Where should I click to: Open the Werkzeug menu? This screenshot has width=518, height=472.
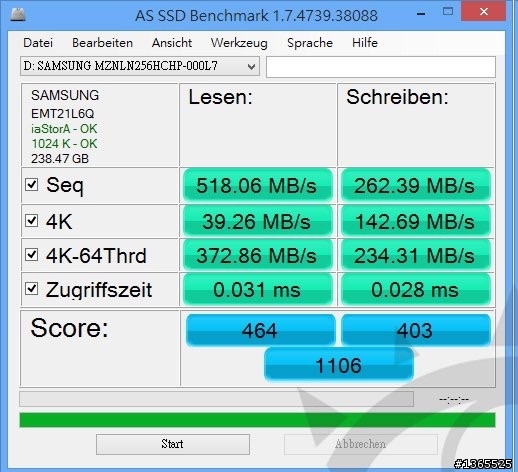click(x=239, y=43)
